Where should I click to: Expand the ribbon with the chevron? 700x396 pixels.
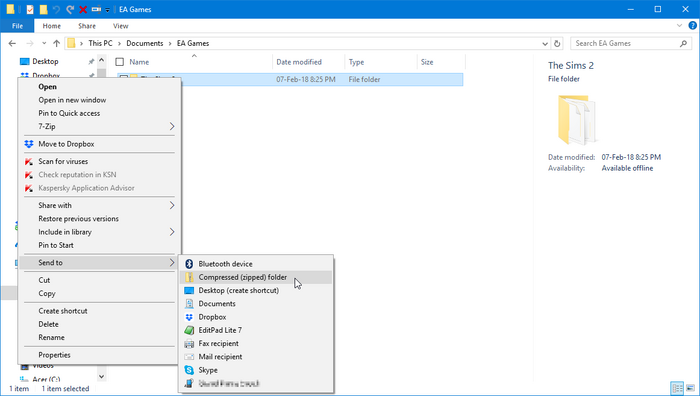(679, 26)
